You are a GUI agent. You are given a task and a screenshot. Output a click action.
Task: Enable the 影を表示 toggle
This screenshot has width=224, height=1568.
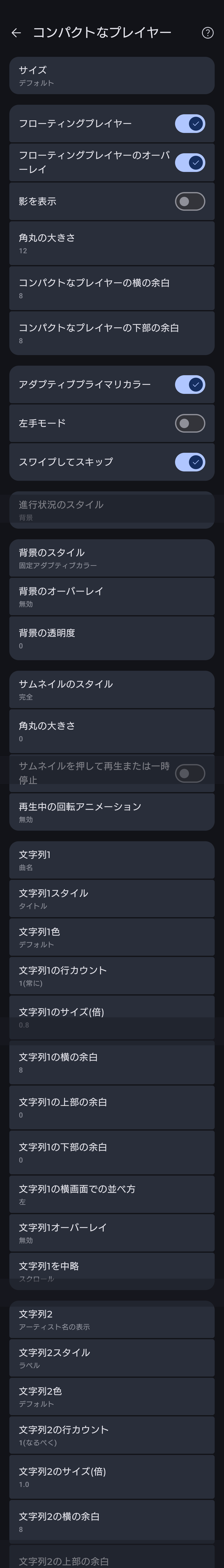(190, 201)
